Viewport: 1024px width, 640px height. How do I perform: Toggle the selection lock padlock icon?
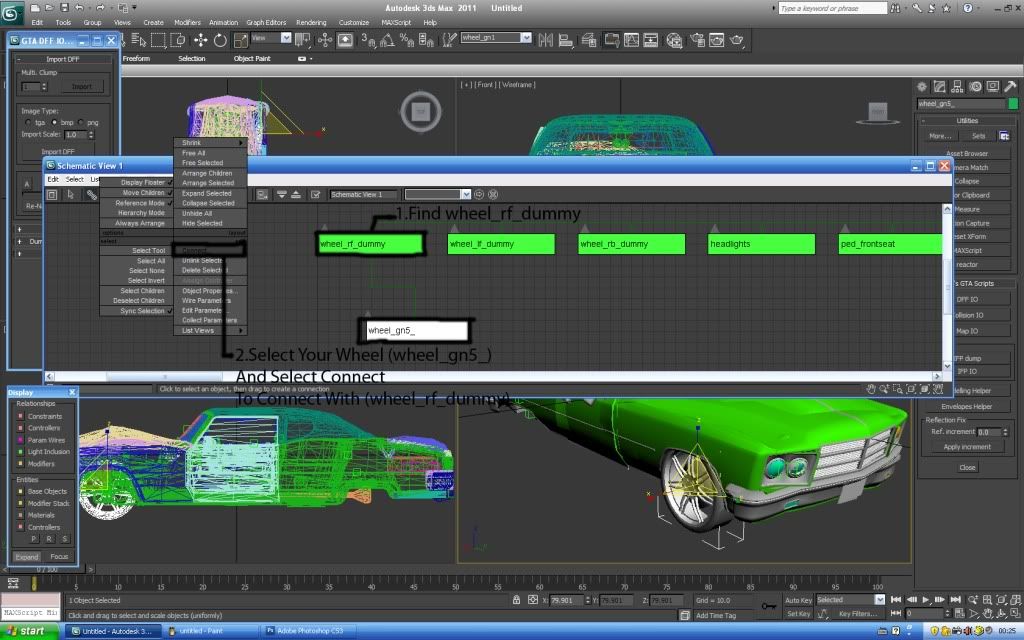(517, 600)
